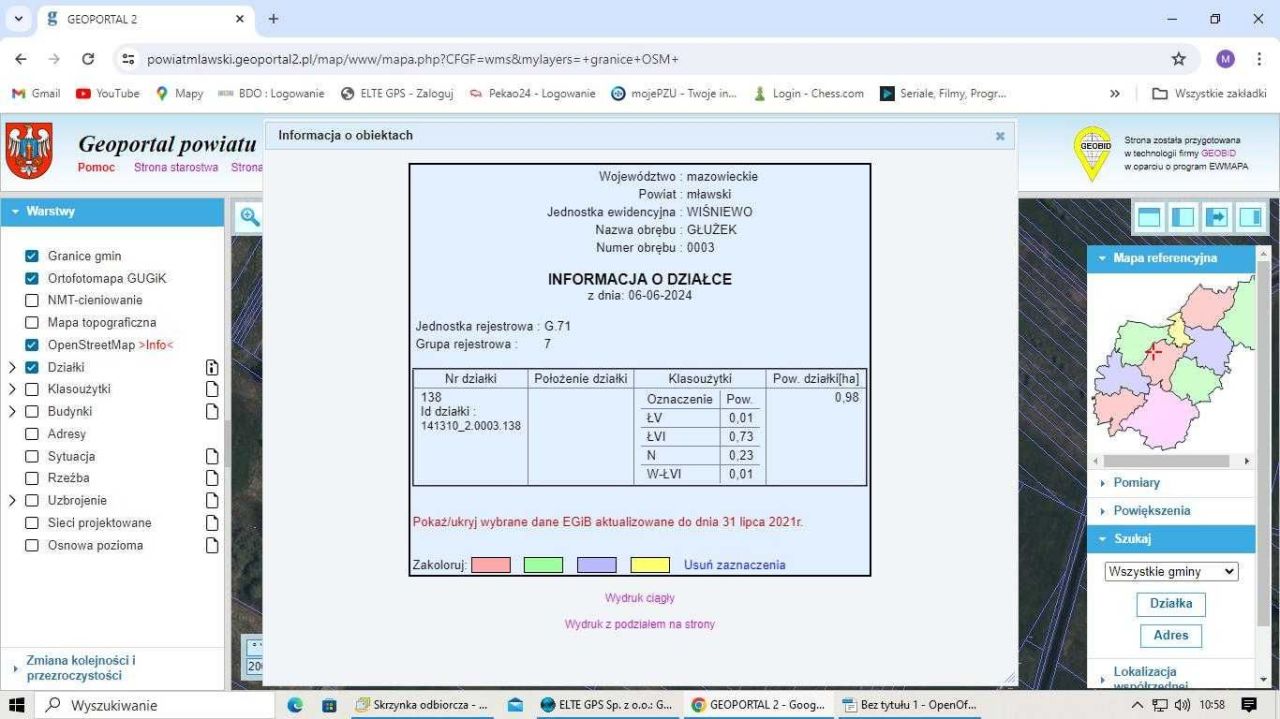This screenshot has width=1280, height=719.
Task: Click the Adres search button
Action: pyautogui.click(x=1171, y=635)
